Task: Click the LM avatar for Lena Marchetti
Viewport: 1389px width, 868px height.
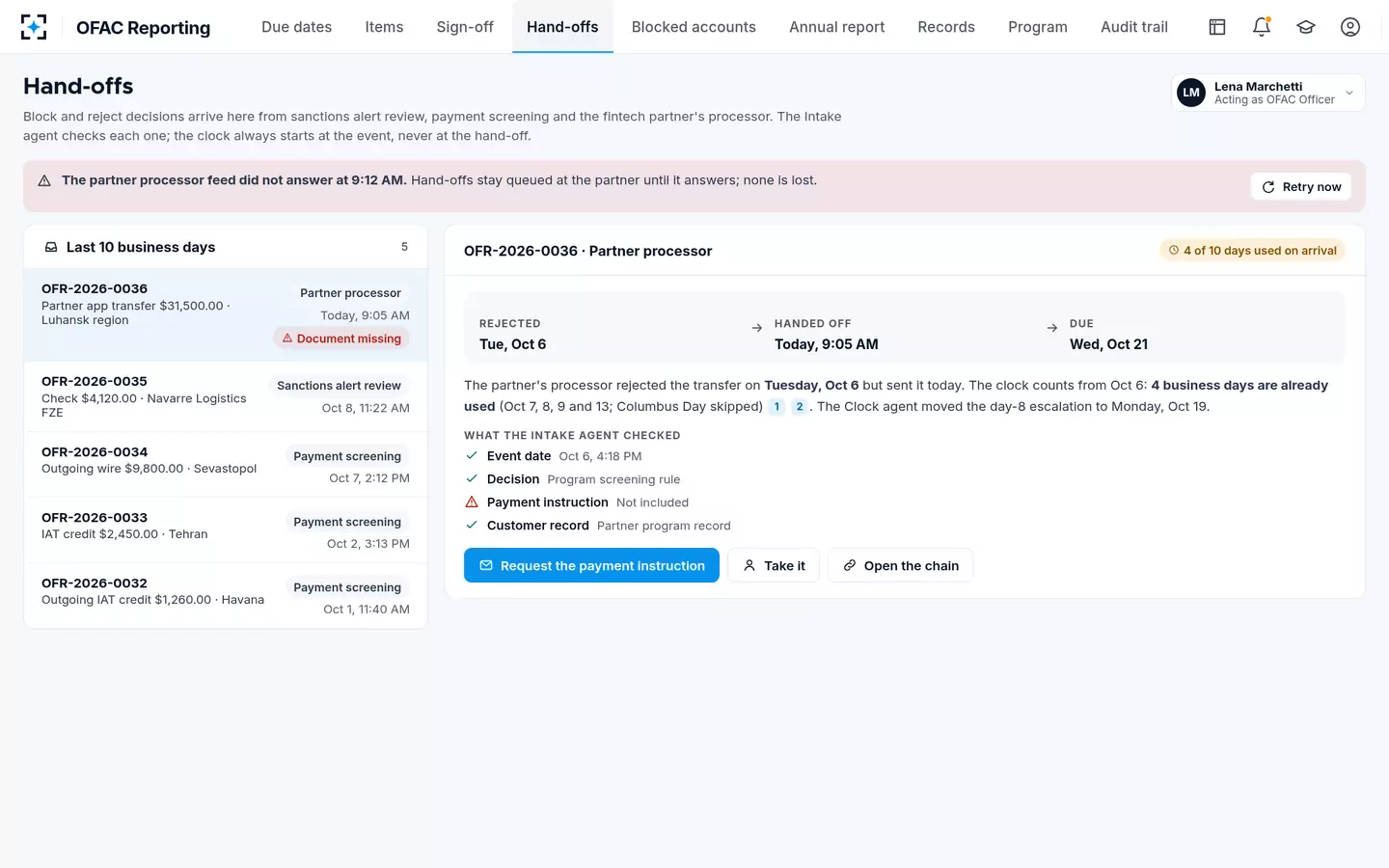Action: [x=1192, y=93]
